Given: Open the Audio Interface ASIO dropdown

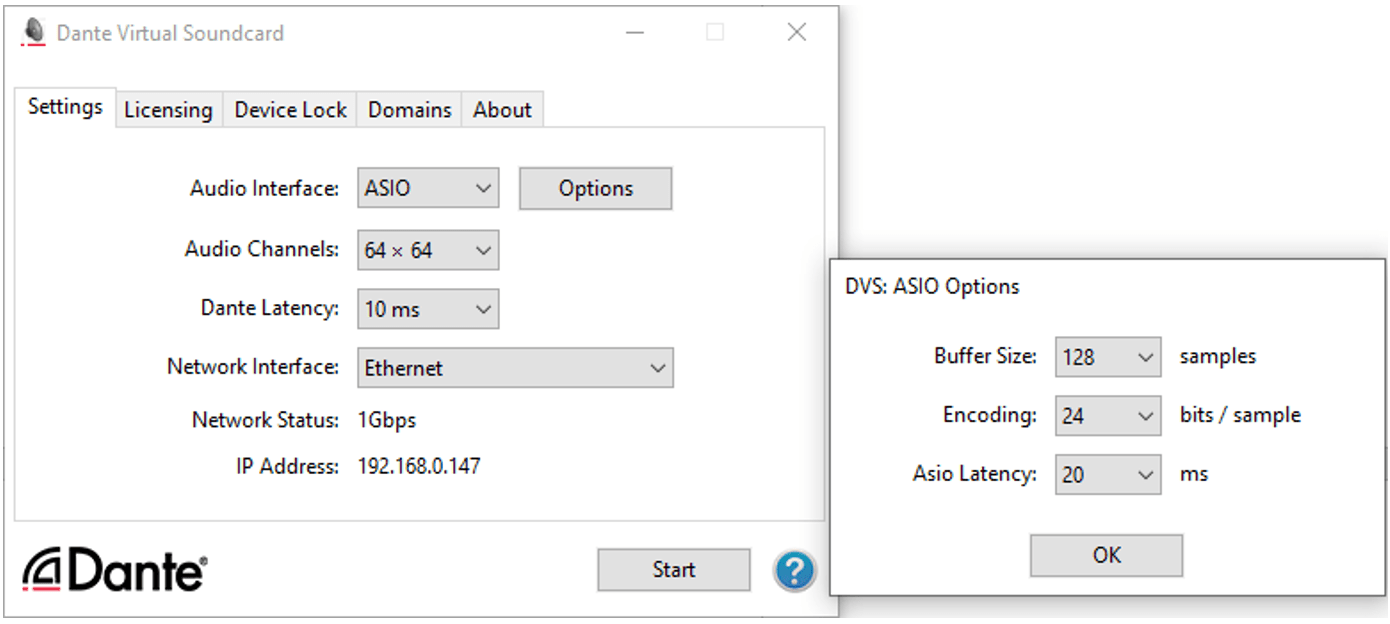Looking at the screenshot, I should [x=428, y=188].
